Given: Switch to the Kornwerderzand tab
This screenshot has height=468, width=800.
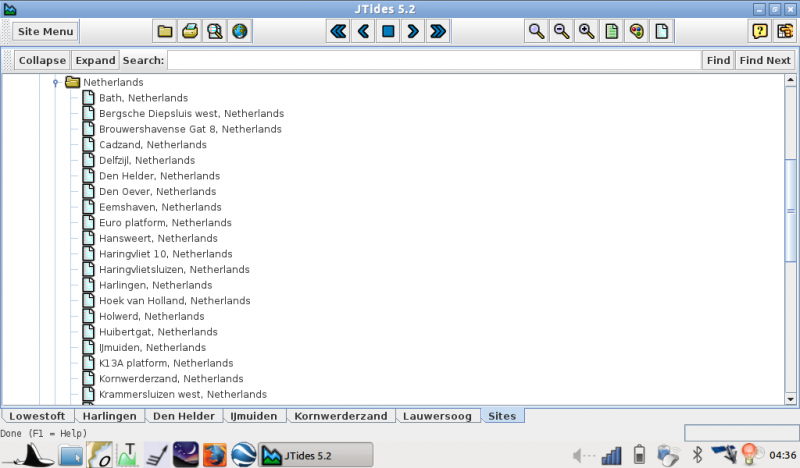Looking at the screenshot, I should (x=340, y=416).
